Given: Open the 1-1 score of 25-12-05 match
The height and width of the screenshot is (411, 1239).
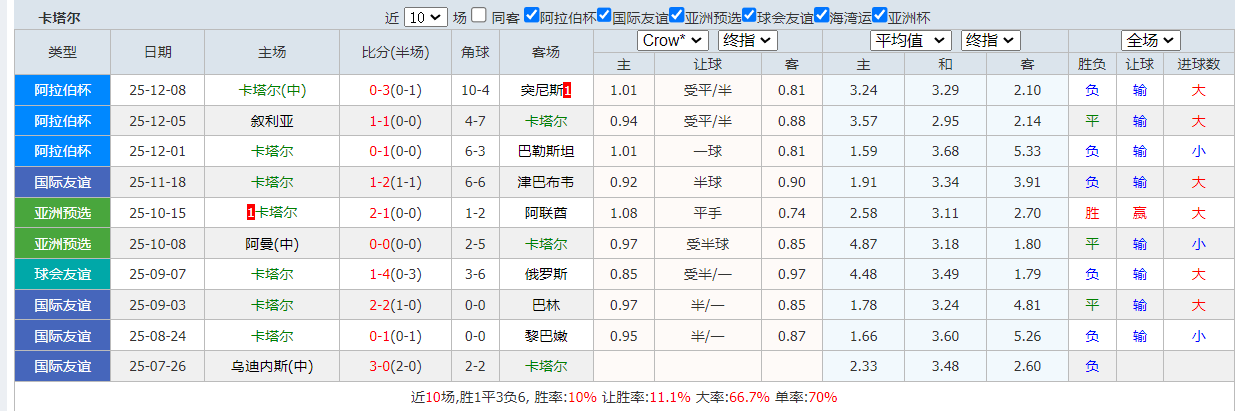Looking at the screenshot, I should point(379,121).
